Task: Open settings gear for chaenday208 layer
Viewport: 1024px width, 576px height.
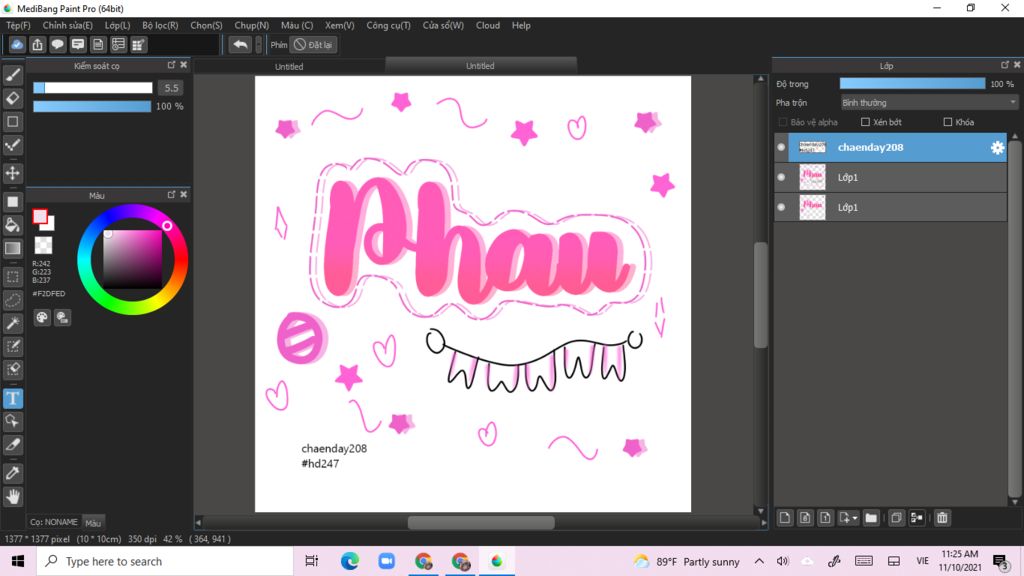Action: tap(997, 148)
